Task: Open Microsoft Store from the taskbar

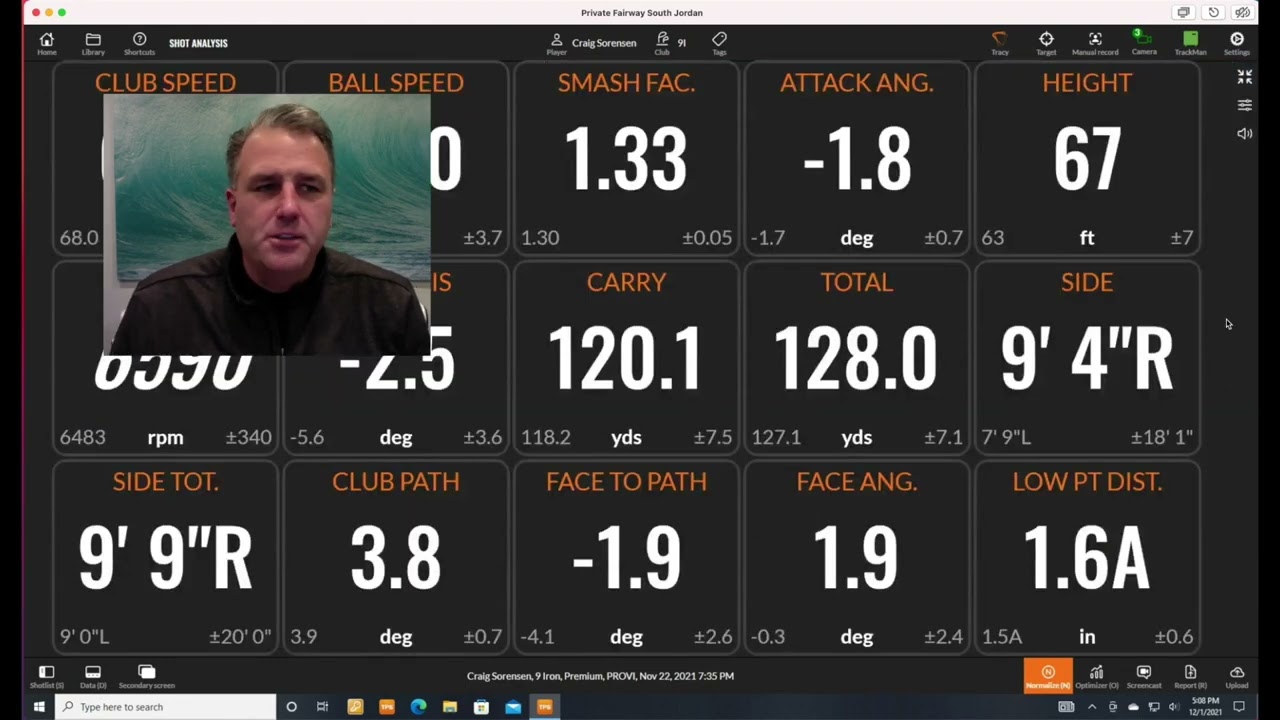Action: (481, 707)
